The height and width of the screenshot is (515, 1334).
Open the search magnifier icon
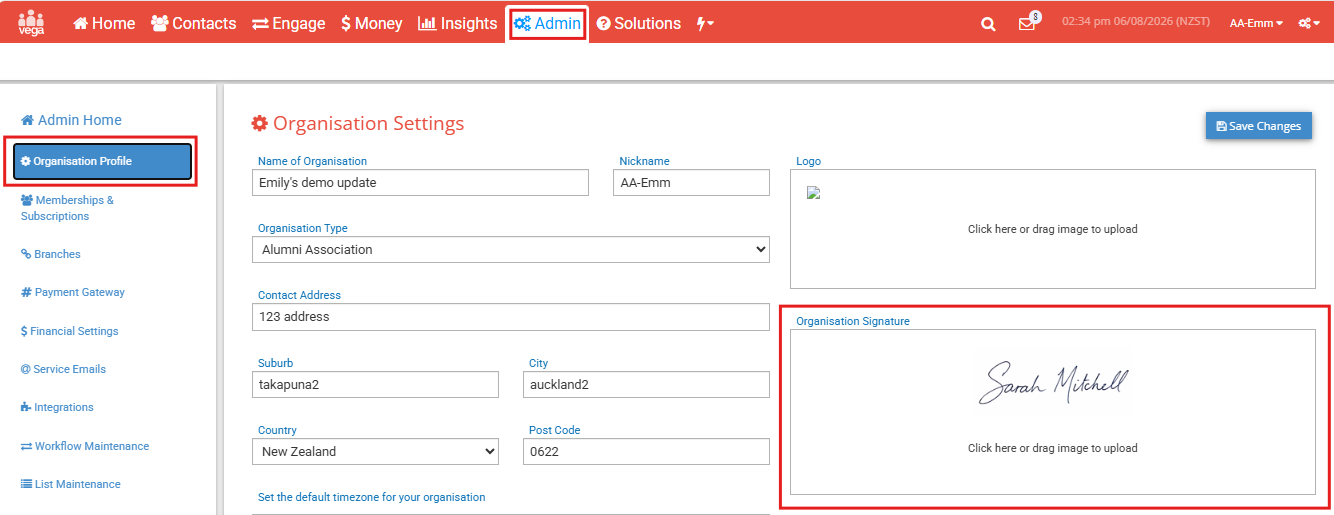coord(988,24)
